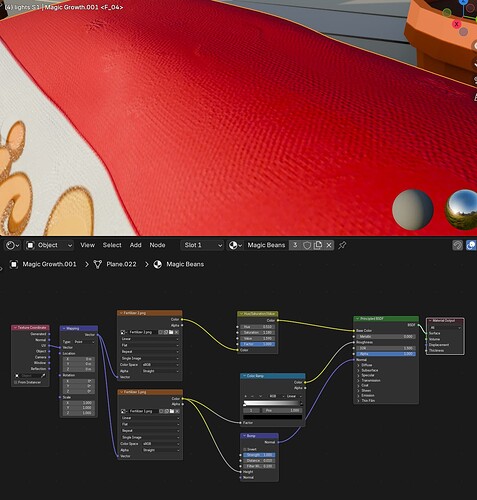Toggle From Instancer checkbox

[15, 382]
